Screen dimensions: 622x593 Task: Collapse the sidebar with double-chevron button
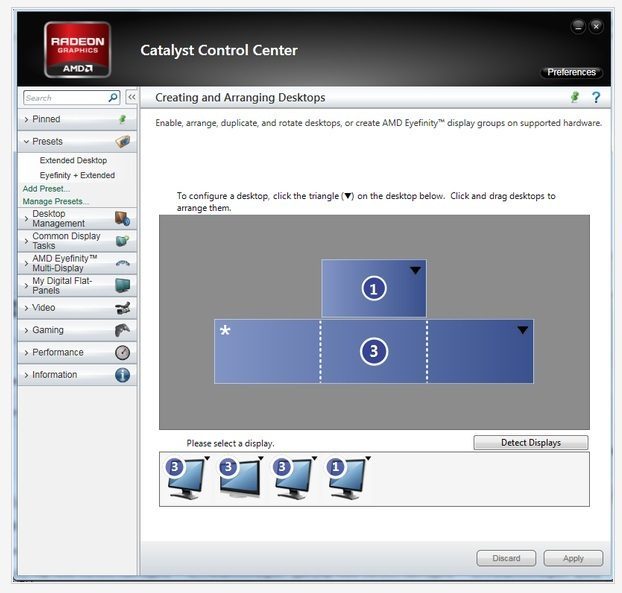132,97
